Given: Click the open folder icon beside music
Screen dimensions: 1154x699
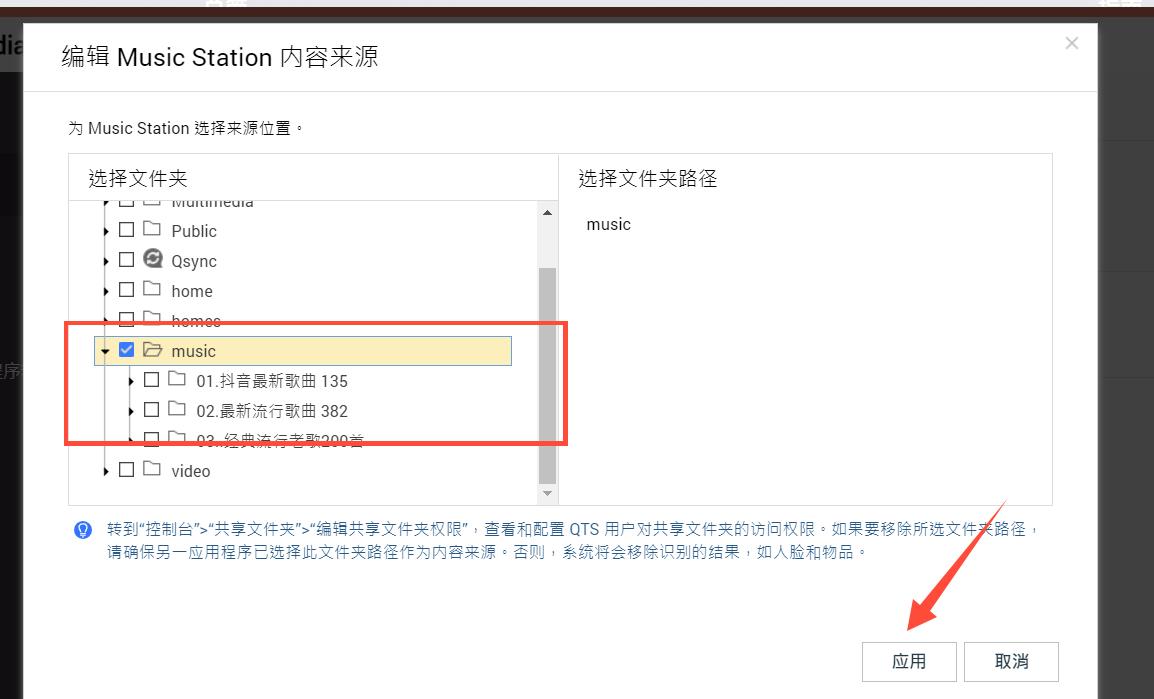Looking at the screenshot, I should click(x=152, y=350).
